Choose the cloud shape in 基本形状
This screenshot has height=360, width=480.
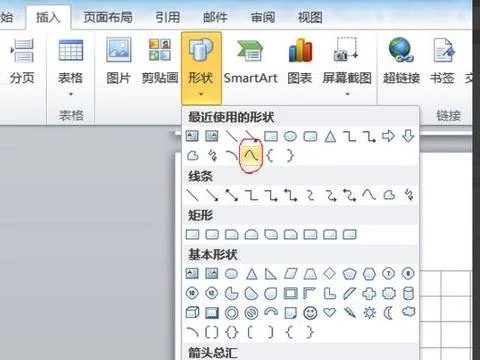tap(409, 312)
